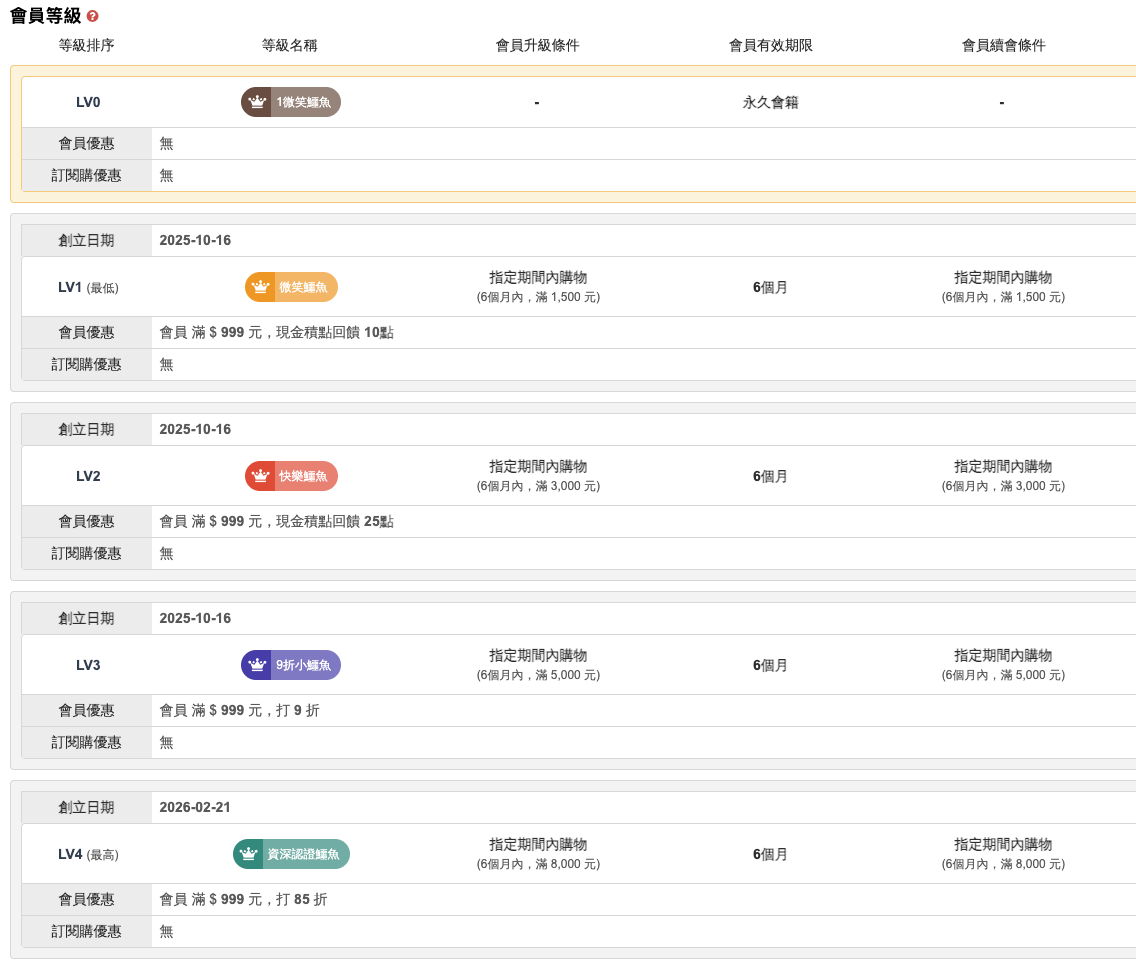Select the LV4 (最高) level label
The height and width of the screenshot is (961, 1136).
click(x=88, y=854)
